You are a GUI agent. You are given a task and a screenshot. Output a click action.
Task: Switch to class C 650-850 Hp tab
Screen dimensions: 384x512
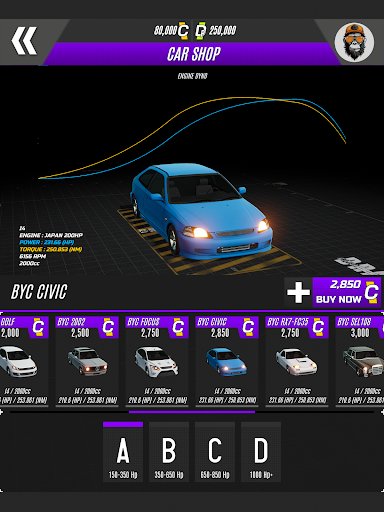tap(215, 452)
